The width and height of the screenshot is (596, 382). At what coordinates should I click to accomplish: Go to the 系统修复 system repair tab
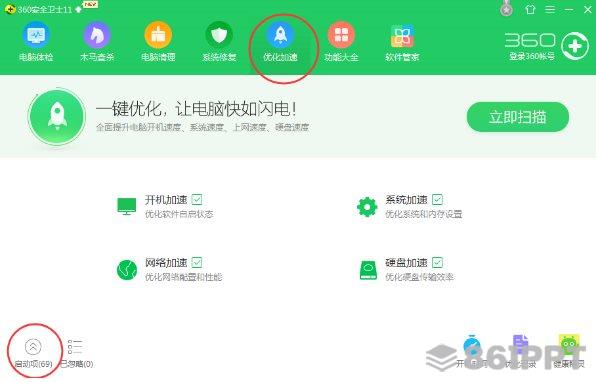[219, 42]
